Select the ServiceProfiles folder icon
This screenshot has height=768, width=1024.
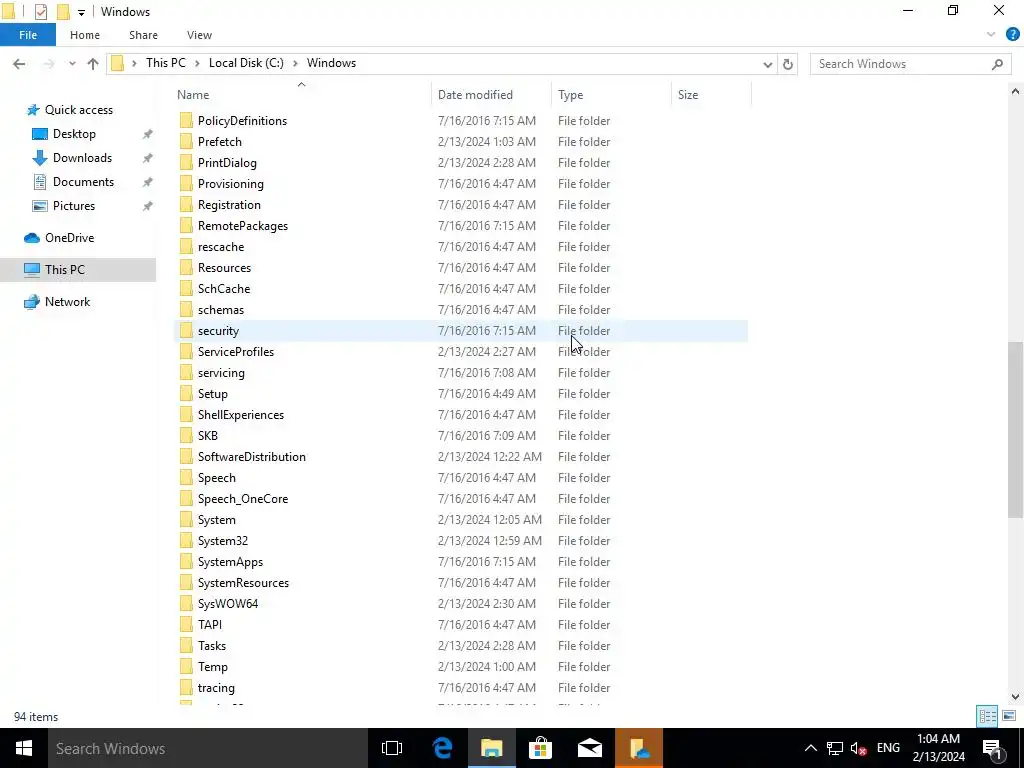point(186,351)
